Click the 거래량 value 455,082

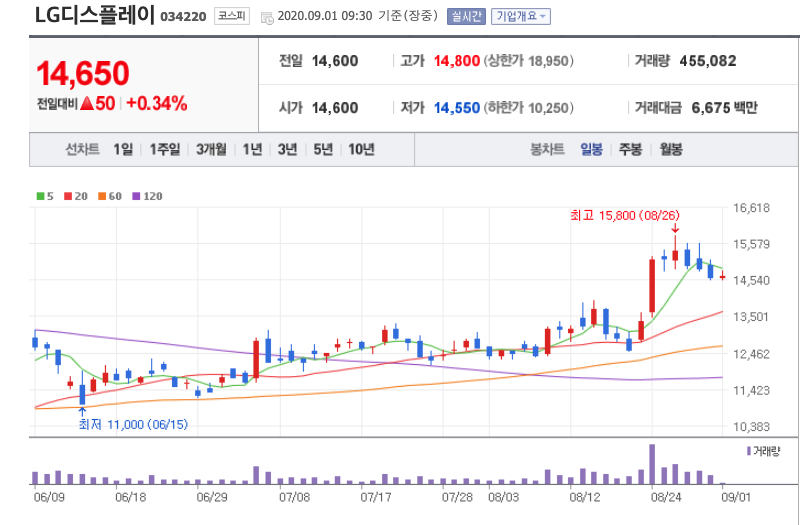(708, 61)
